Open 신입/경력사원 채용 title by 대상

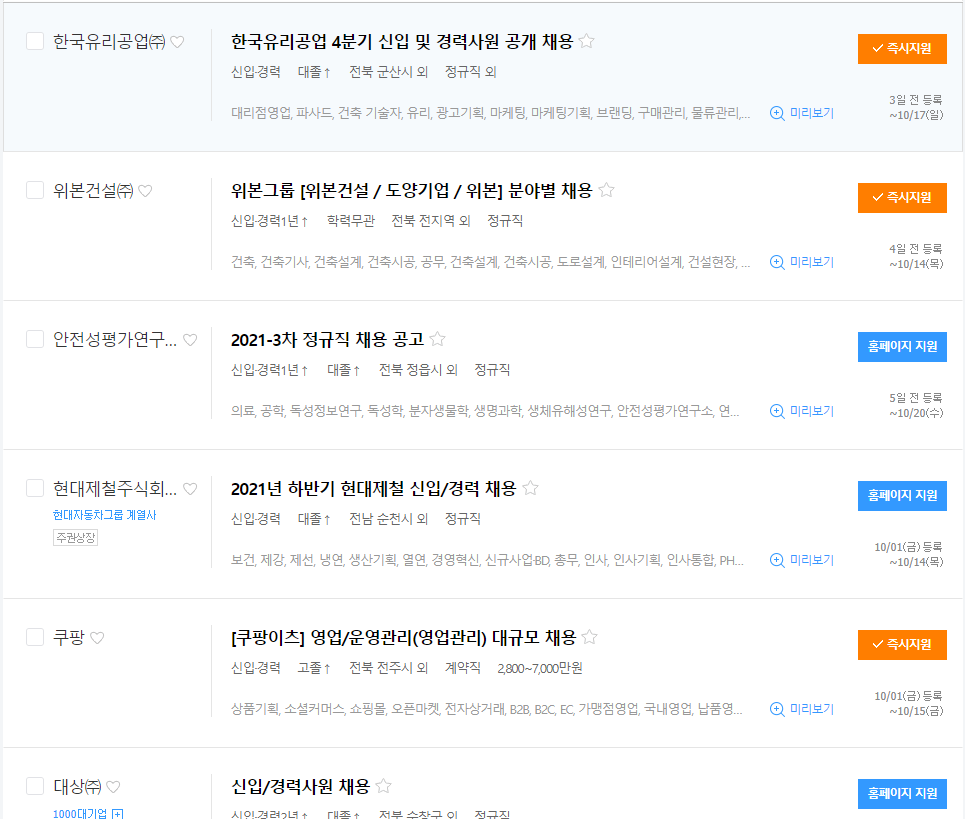click(x=300, y=786)
